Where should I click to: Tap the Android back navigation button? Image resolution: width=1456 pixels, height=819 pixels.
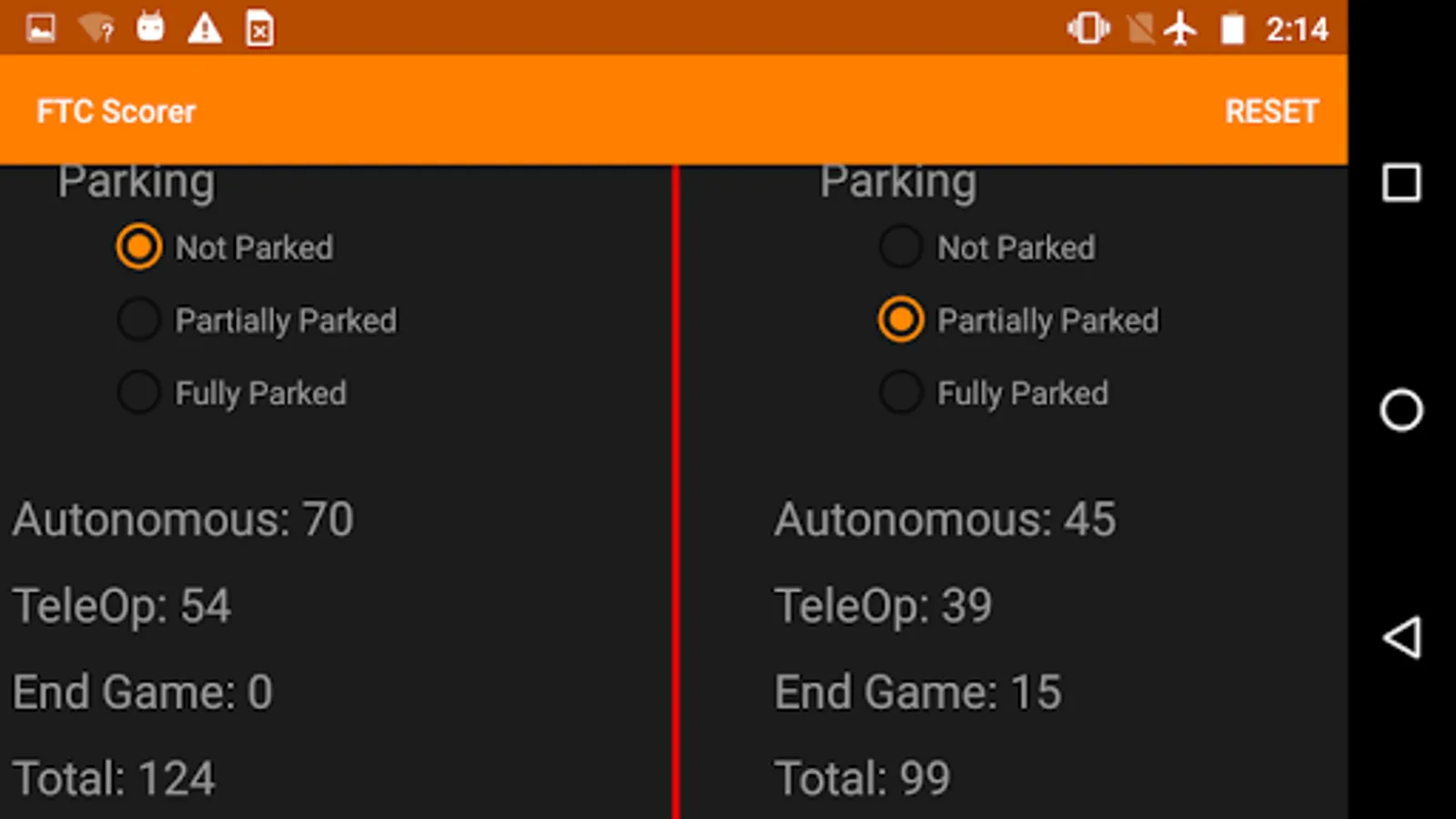coord(1401,637)
